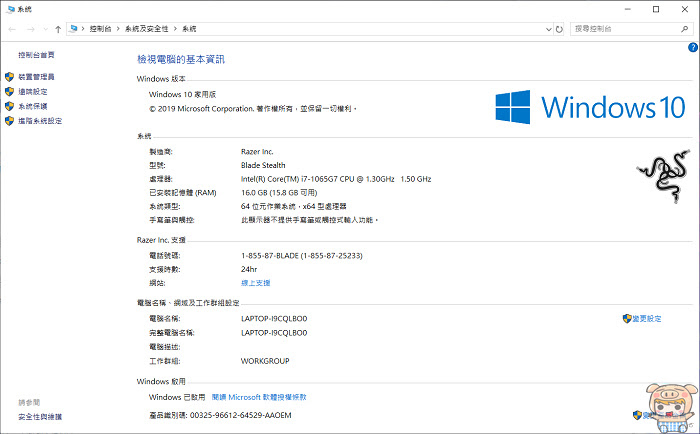Click the Razer Inc. manufacturer value
The image size is (700, 434).
click(x=257, y=151)
